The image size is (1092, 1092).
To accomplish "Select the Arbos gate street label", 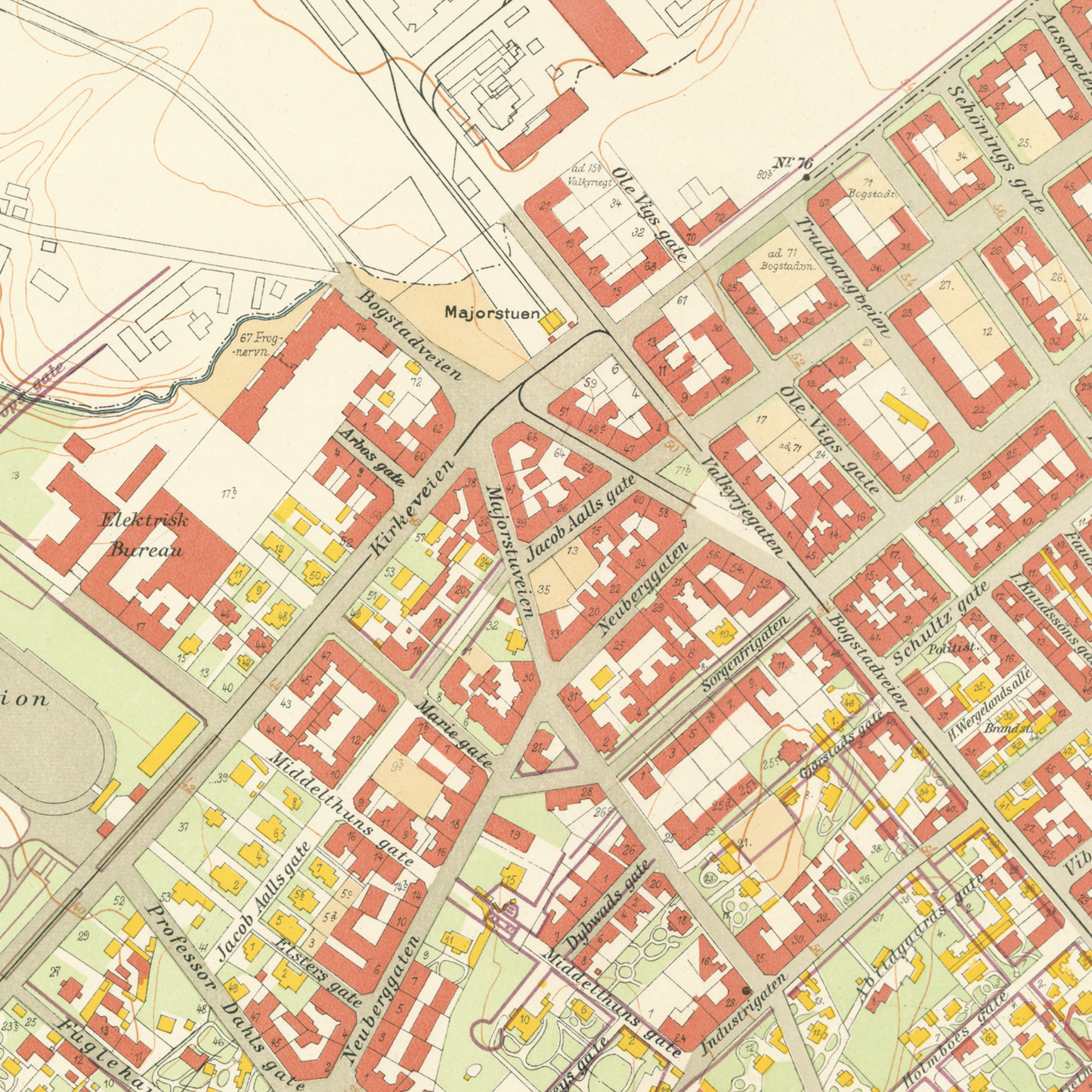I will 370,456.
